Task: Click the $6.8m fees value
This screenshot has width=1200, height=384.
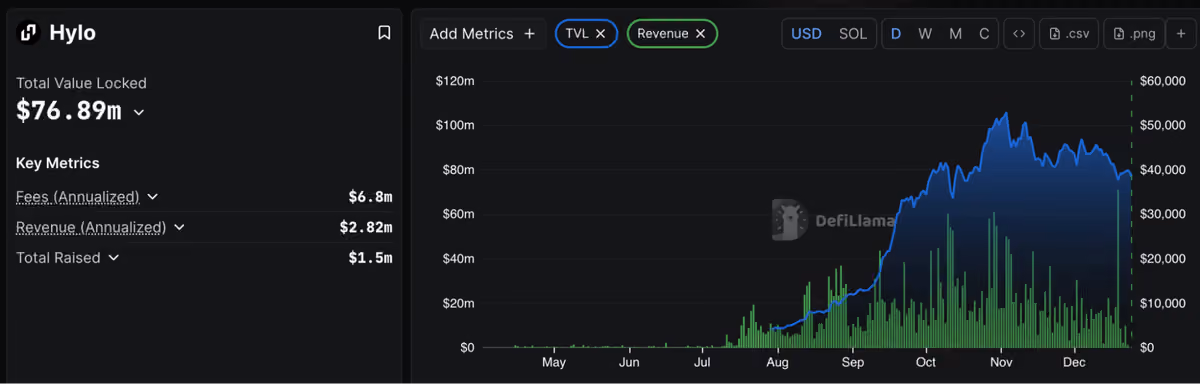Action: pyautogui.click(x=370, y=197)
